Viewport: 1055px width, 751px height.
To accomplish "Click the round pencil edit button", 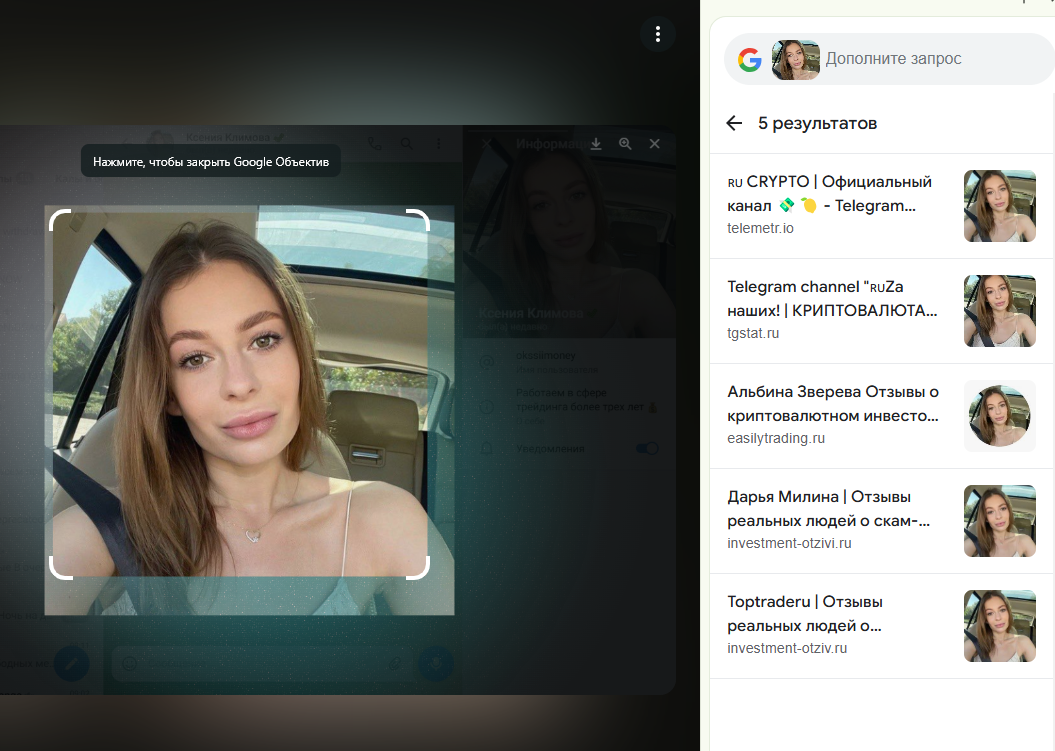I will pyautogui.click(x=71, y=662).
